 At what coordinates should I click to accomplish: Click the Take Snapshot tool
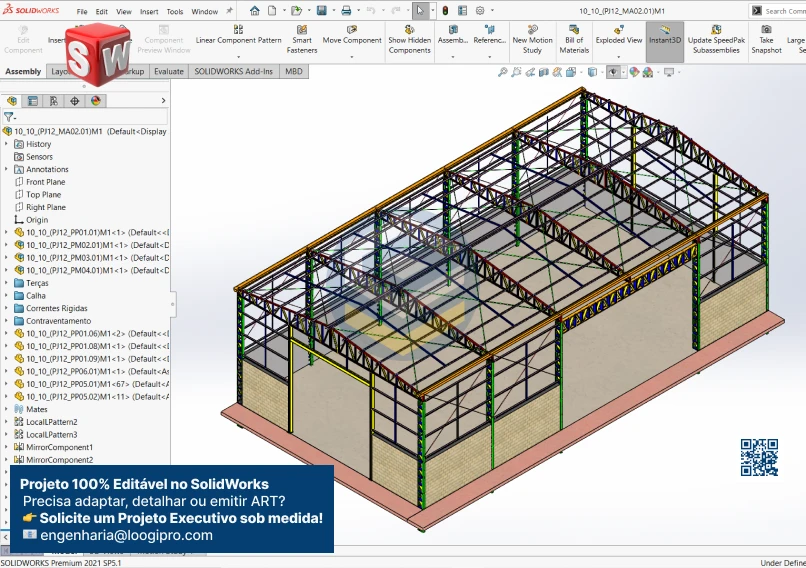(x=766, y=39)
